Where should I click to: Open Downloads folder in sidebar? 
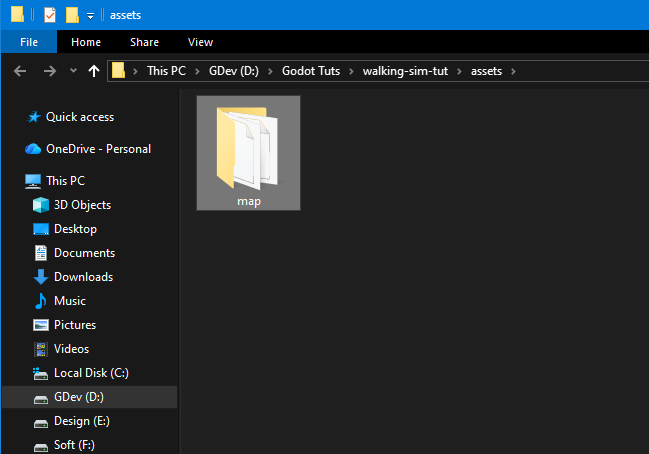[x=83, y=277]
